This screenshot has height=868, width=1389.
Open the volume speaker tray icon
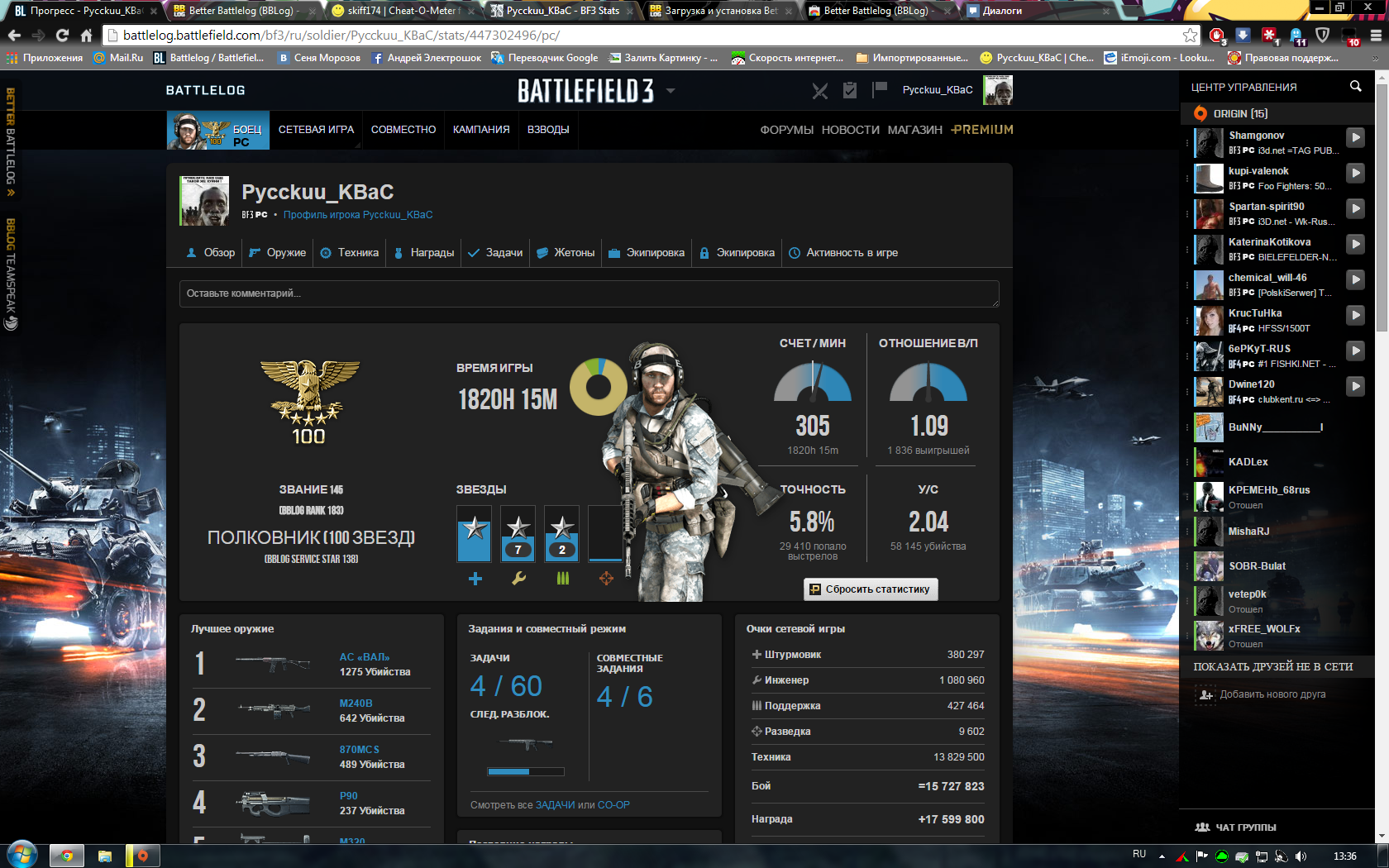[x=1301, y=856]
